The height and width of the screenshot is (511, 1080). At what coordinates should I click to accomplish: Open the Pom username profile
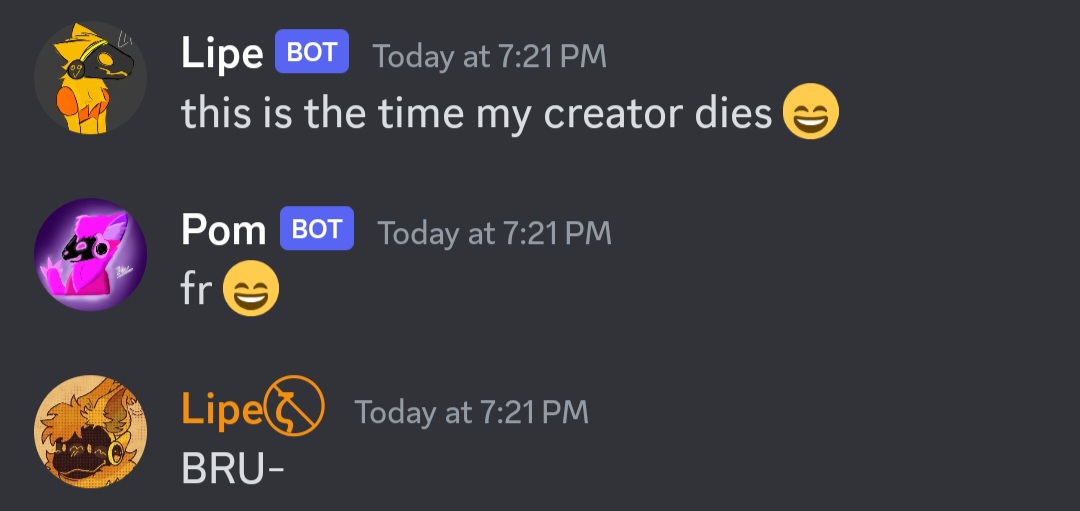(x=223, y=231)
